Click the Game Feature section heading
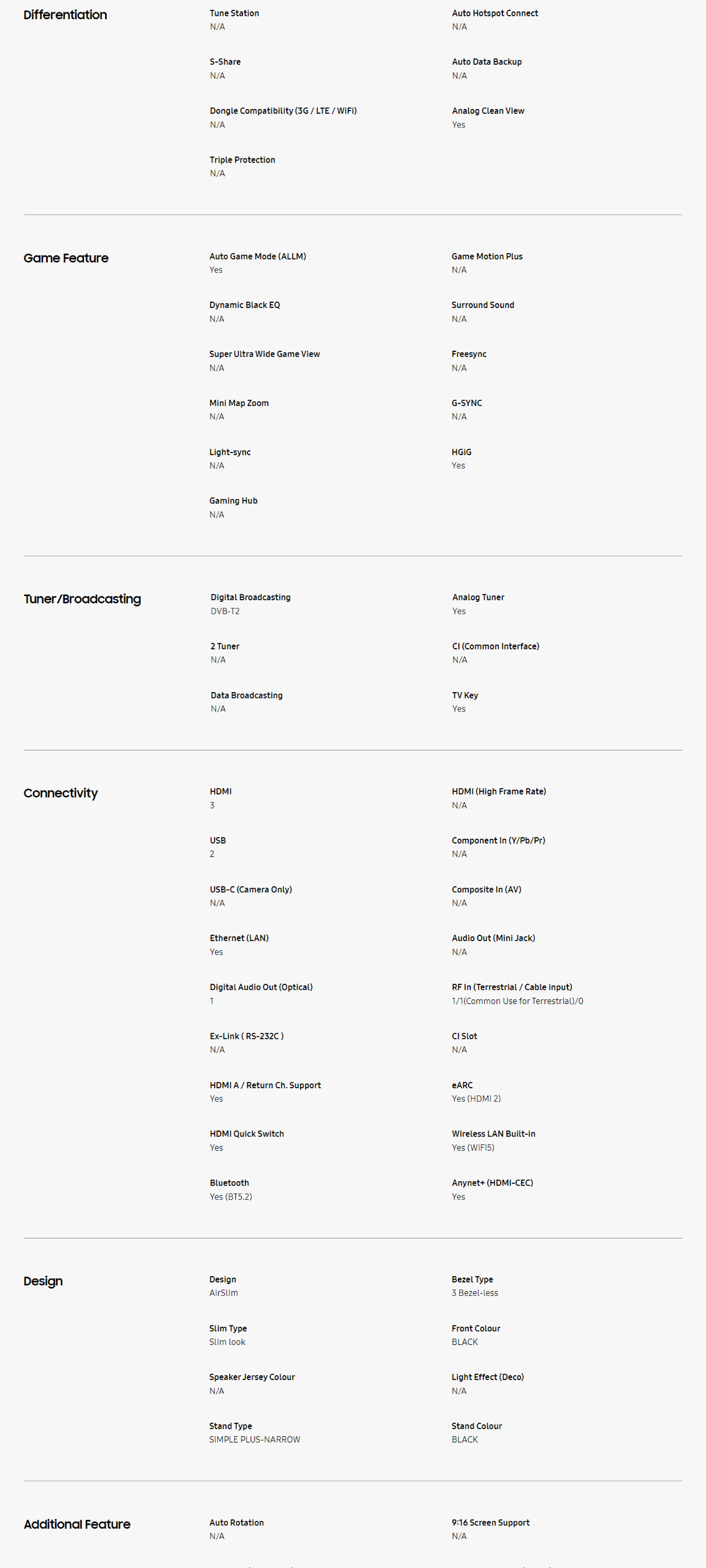 click(x=66, y=258)
